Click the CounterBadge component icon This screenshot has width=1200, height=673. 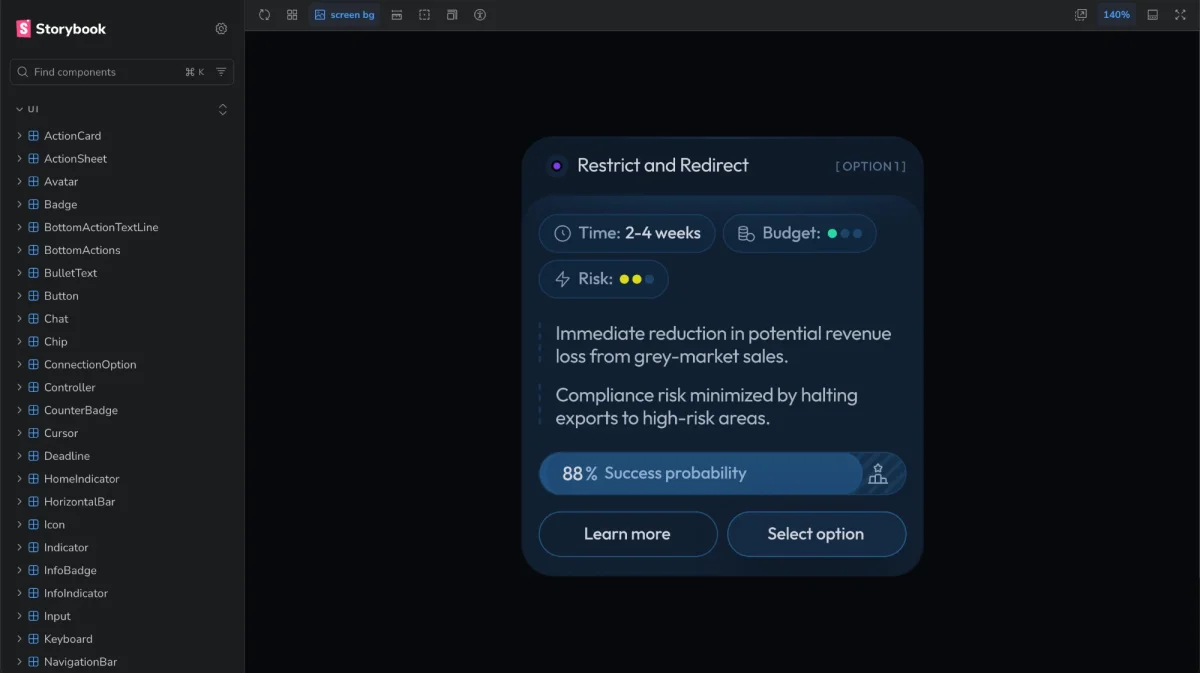[x=34, y=410]
